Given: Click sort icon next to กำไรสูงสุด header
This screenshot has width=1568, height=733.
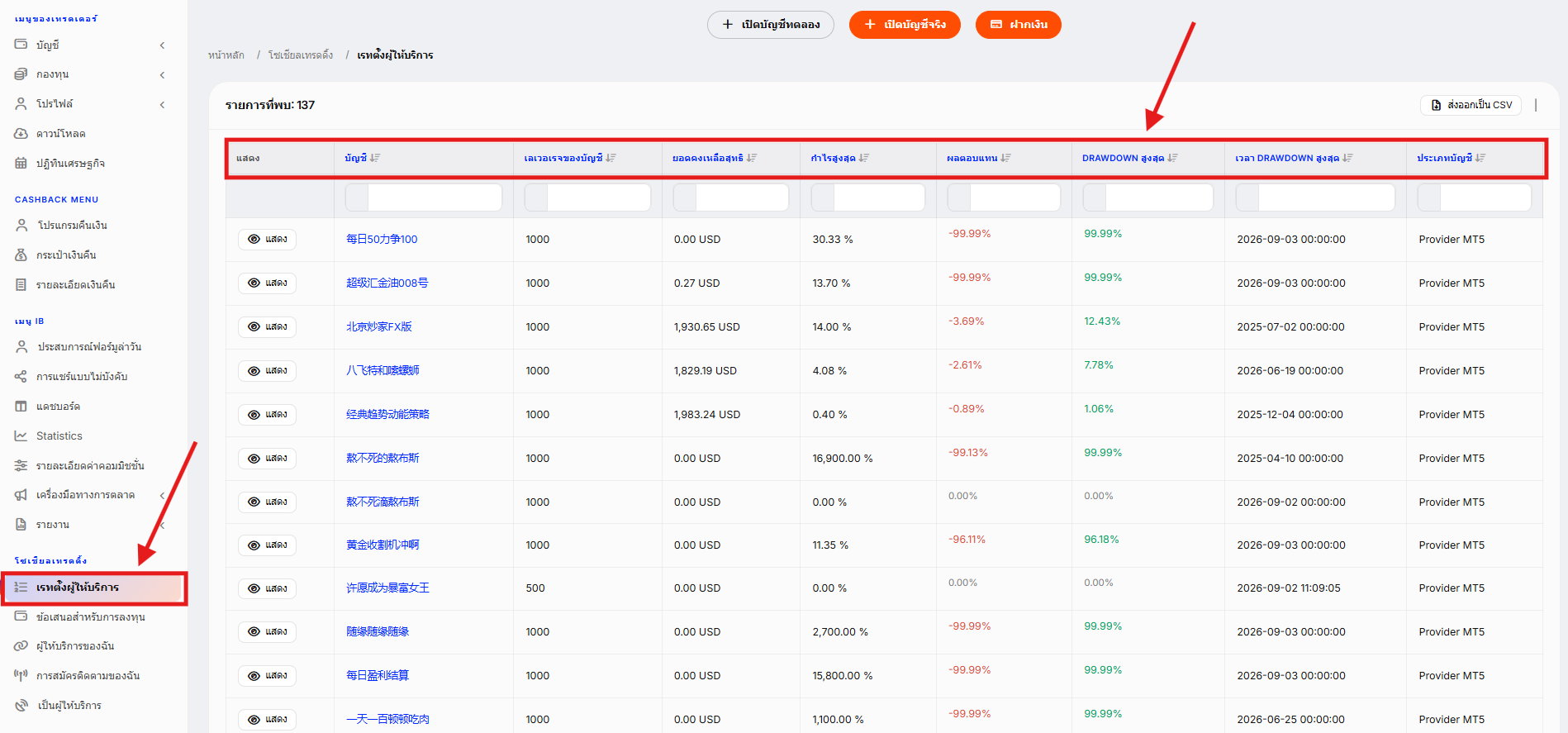Looking at the screenshot, I should [x=863, y=158].
